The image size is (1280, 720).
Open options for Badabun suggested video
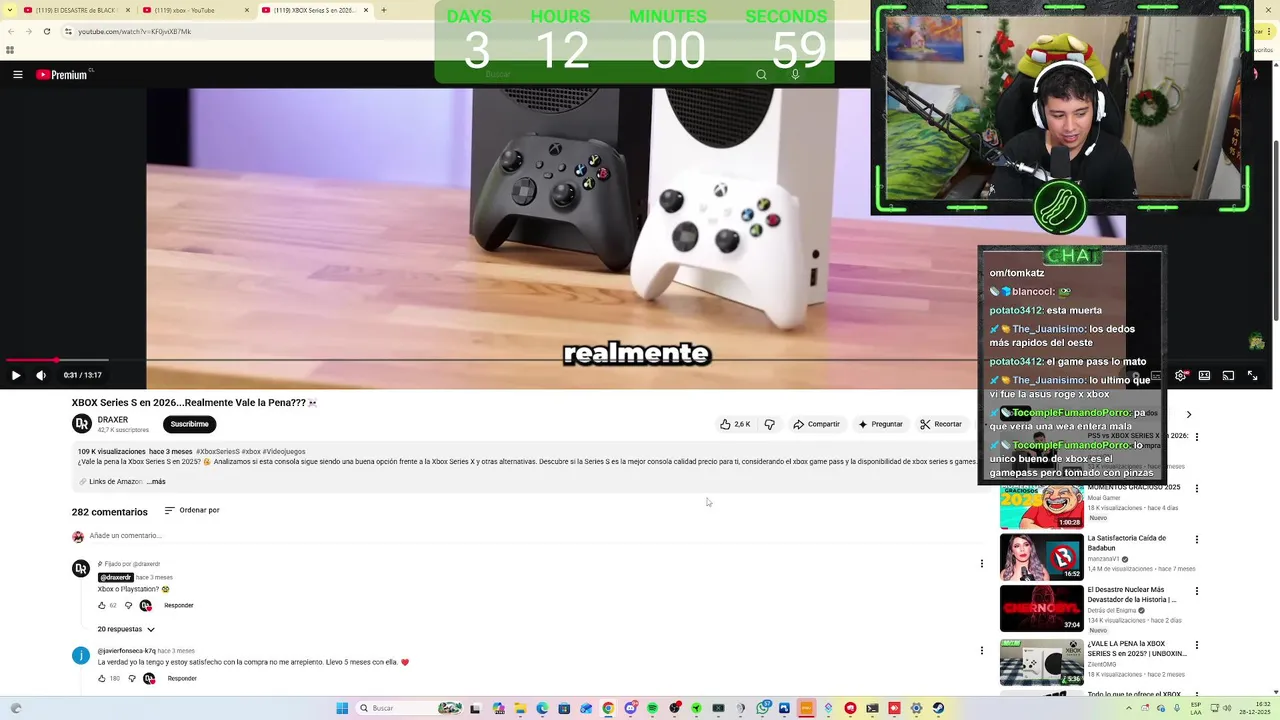pos(1196,540)
